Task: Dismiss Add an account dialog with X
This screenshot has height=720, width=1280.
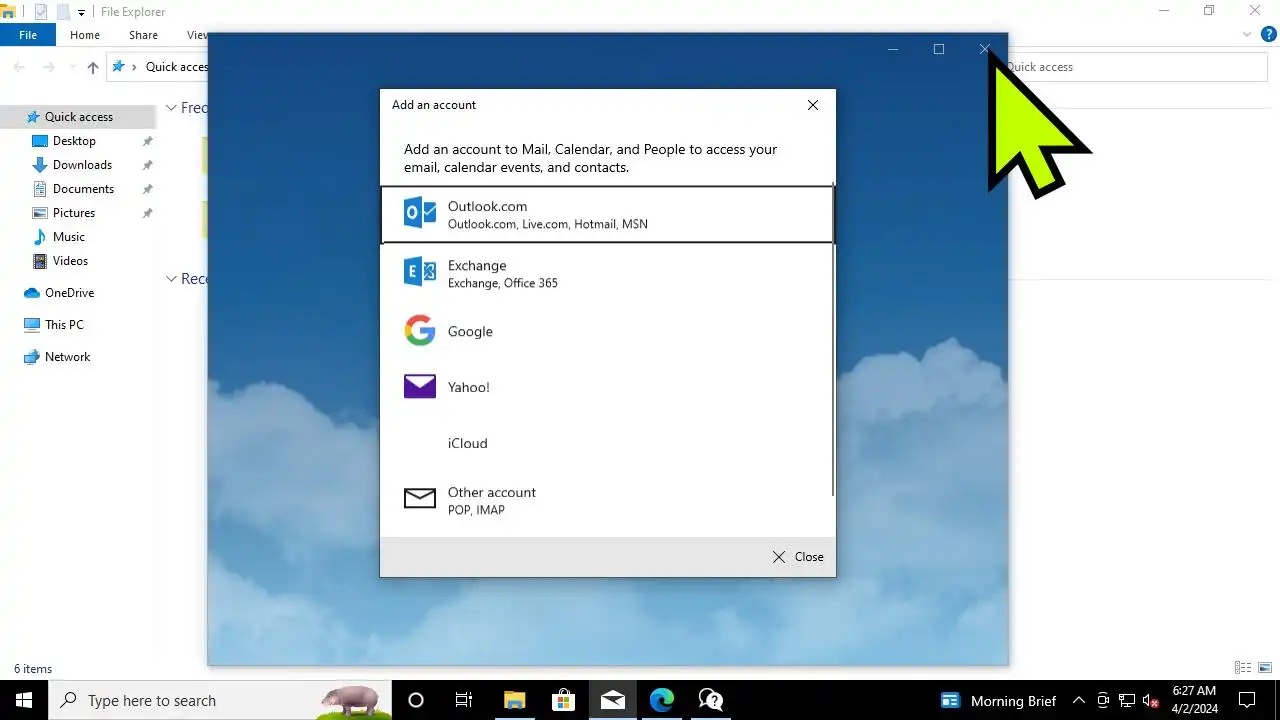Action: click(813, 105)
